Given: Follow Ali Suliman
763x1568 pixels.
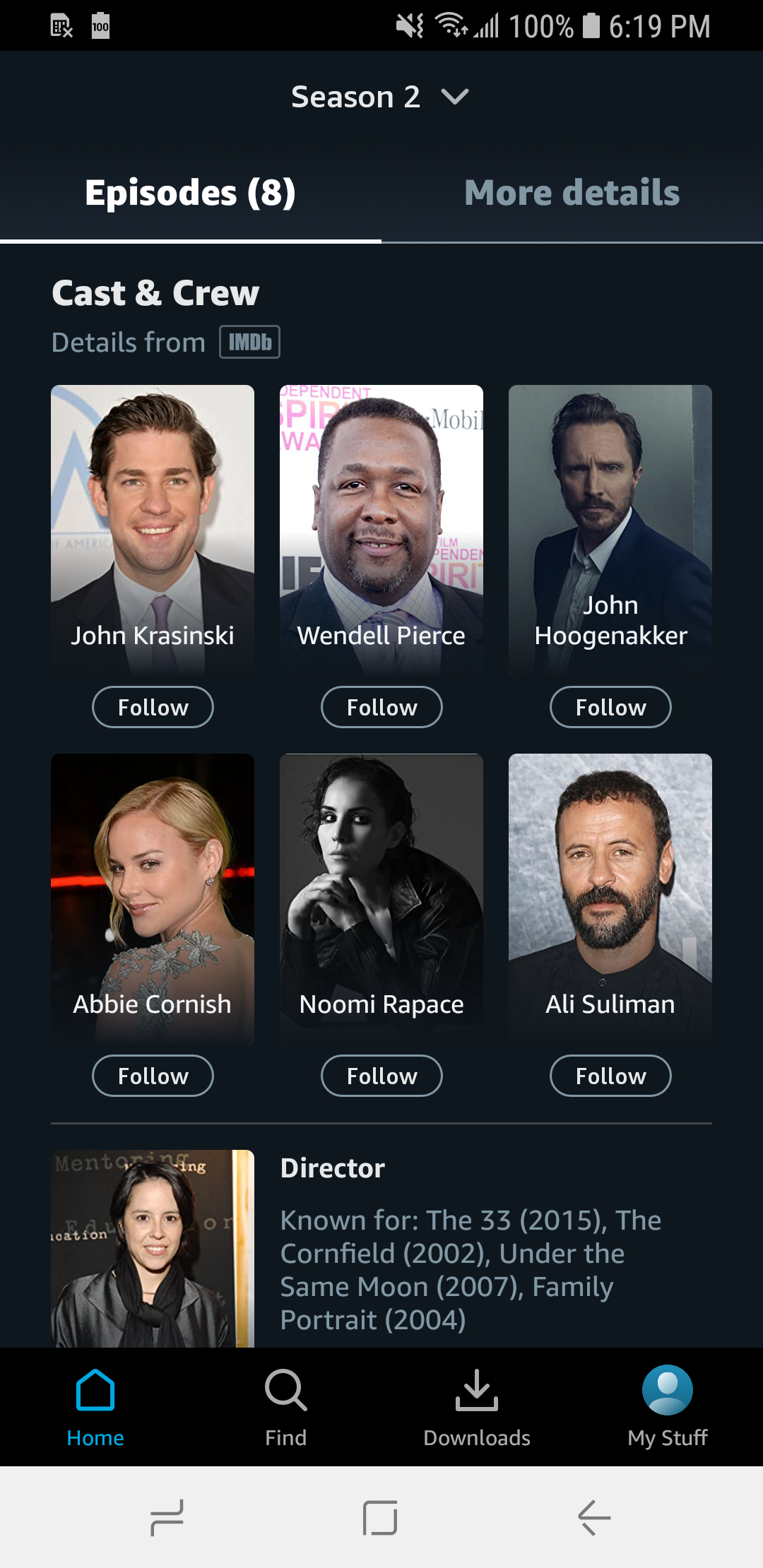Looking at the screenshot, I should [610, 1076].
